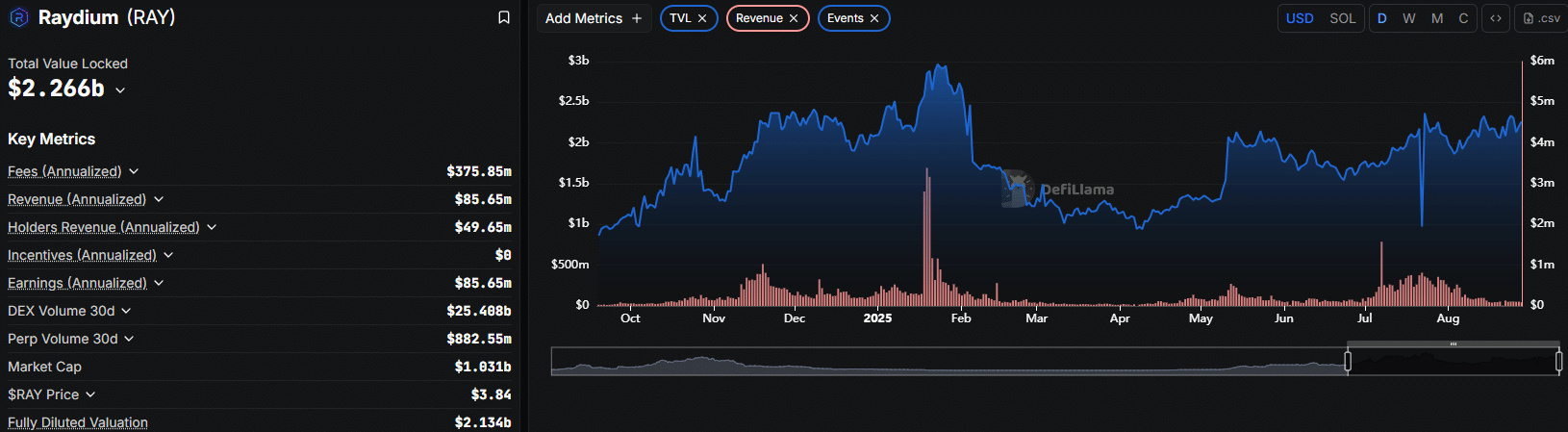Open the embed chart code icon
Image resolution: width=1568 pixels, height=432 pixels.
tap(1496, 18)
